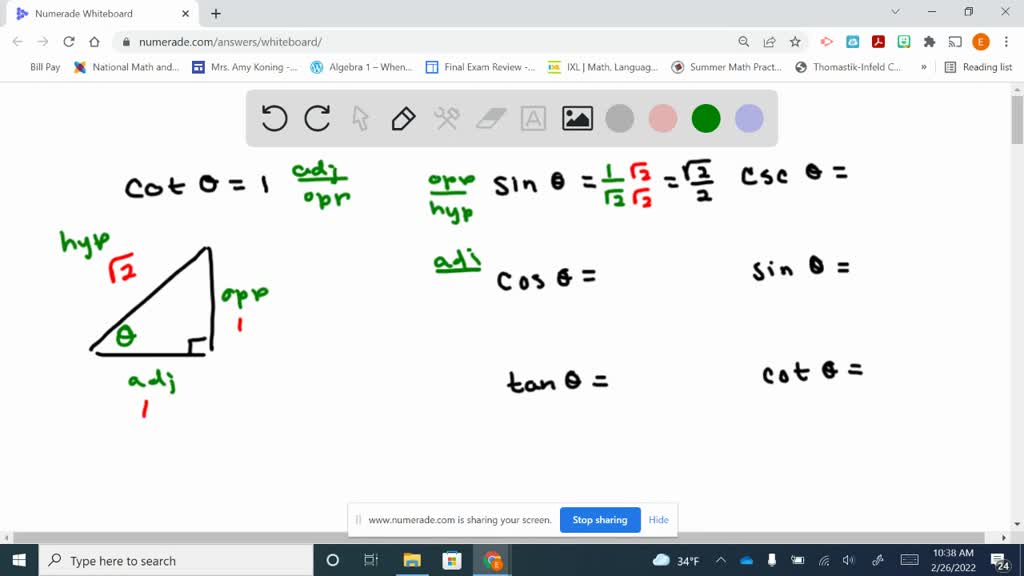
Task: Select the cursor pointer tool
Action: 359,118
